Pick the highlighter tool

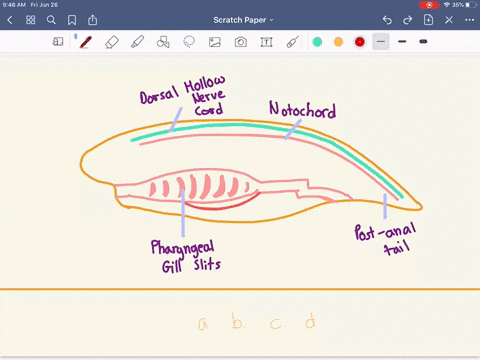tap(137, 42)
